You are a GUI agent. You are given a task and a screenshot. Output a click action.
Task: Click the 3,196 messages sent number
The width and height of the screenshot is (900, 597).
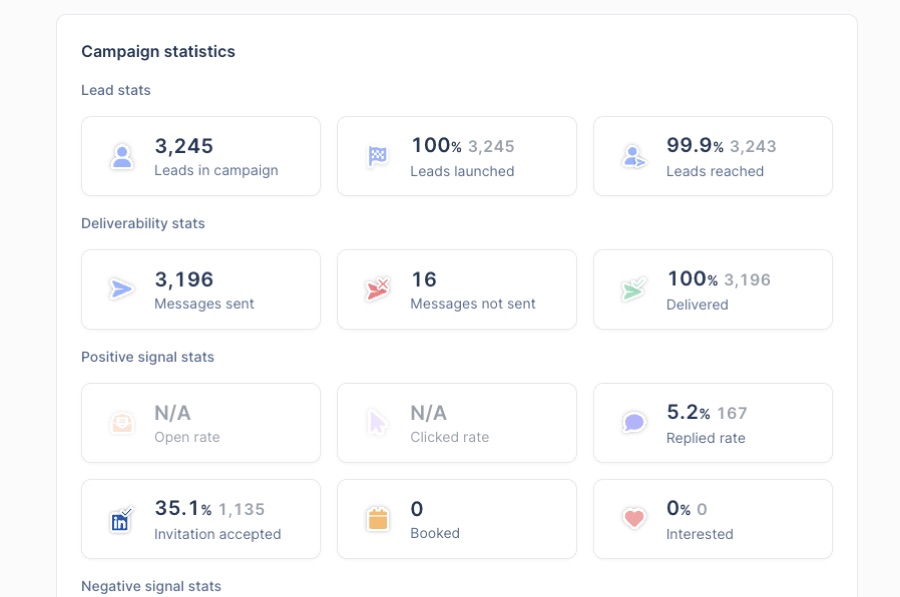tap(184, 279)
